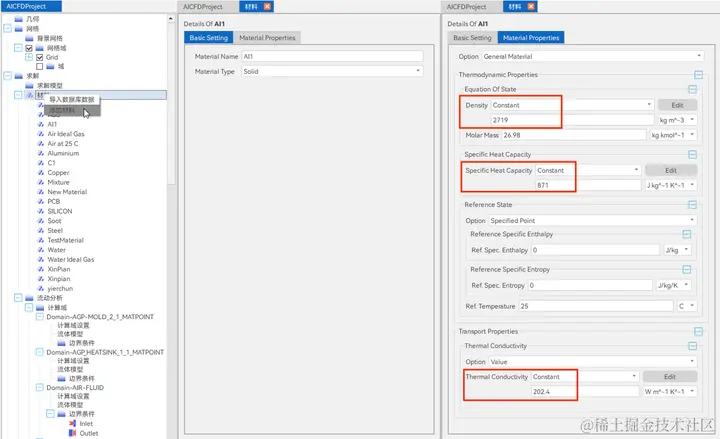Open Material Properties tab in middle panel

[x=267, y=38]
